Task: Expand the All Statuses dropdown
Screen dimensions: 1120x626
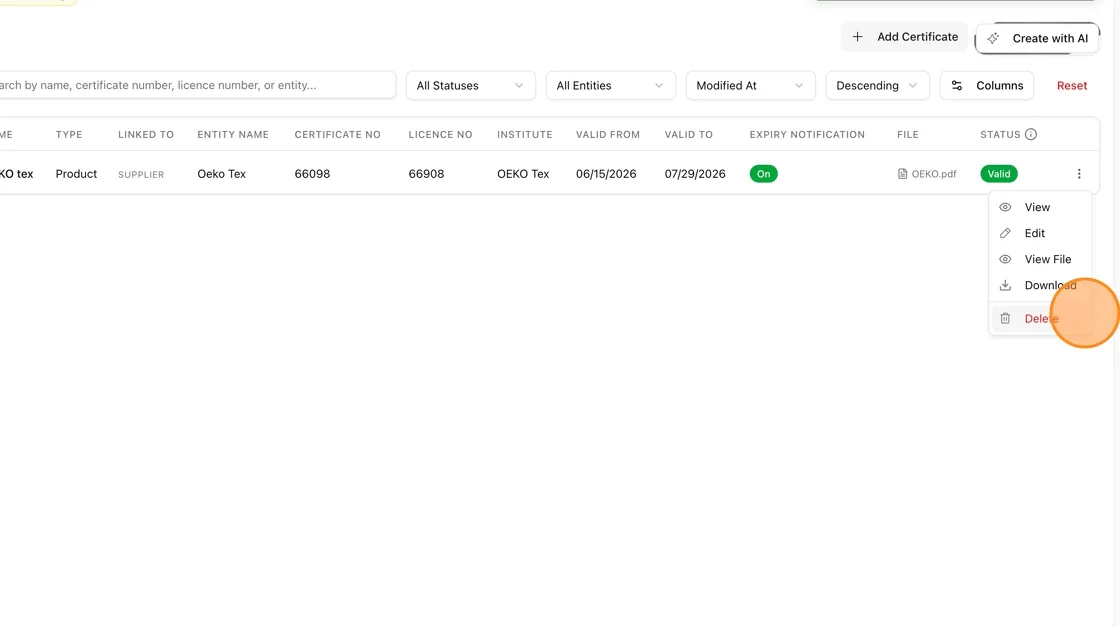Action: (x=471, y=85)
